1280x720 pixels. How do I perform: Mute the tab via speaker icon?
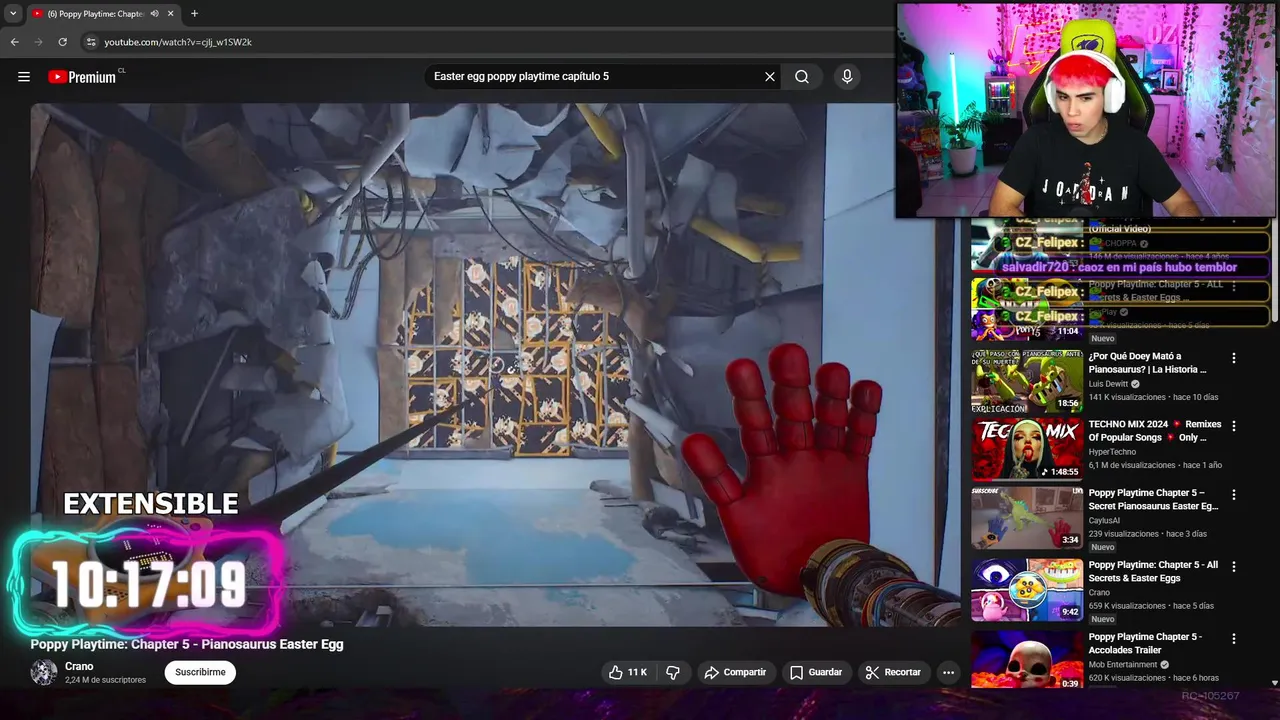click(154, 13)
